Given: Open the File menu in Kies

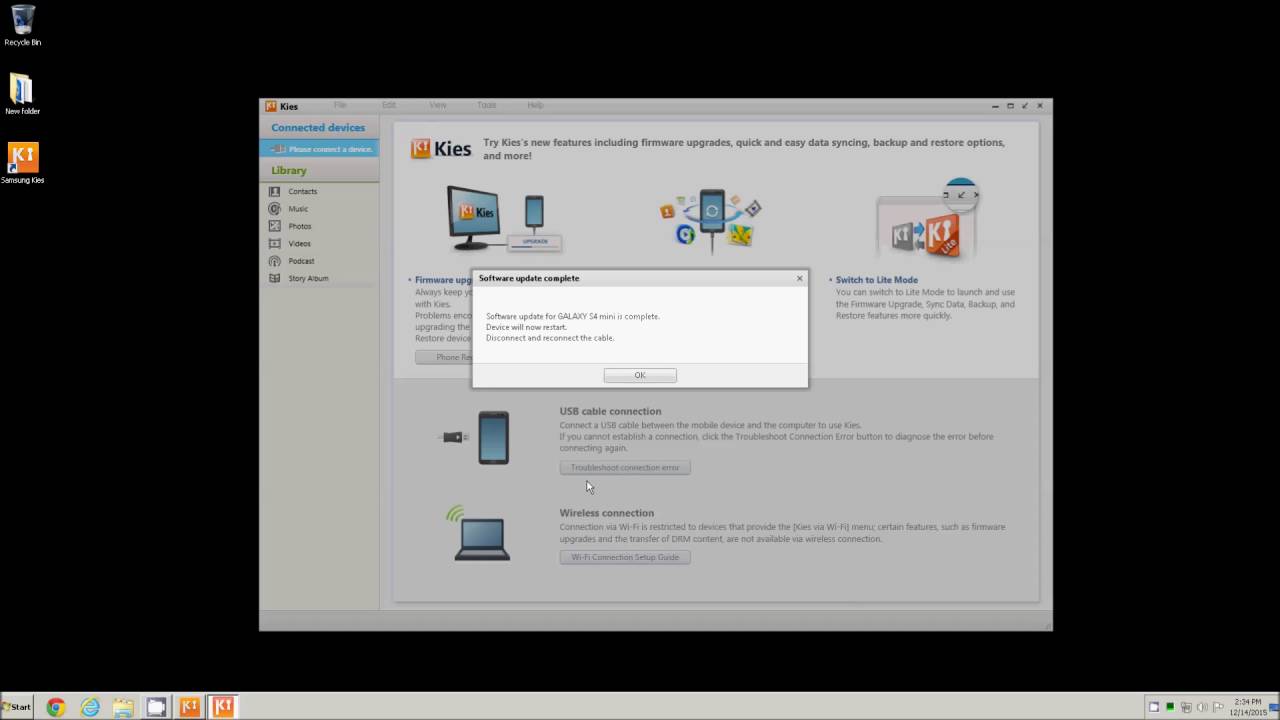Looking at the screenshot, I should (340, 105).
